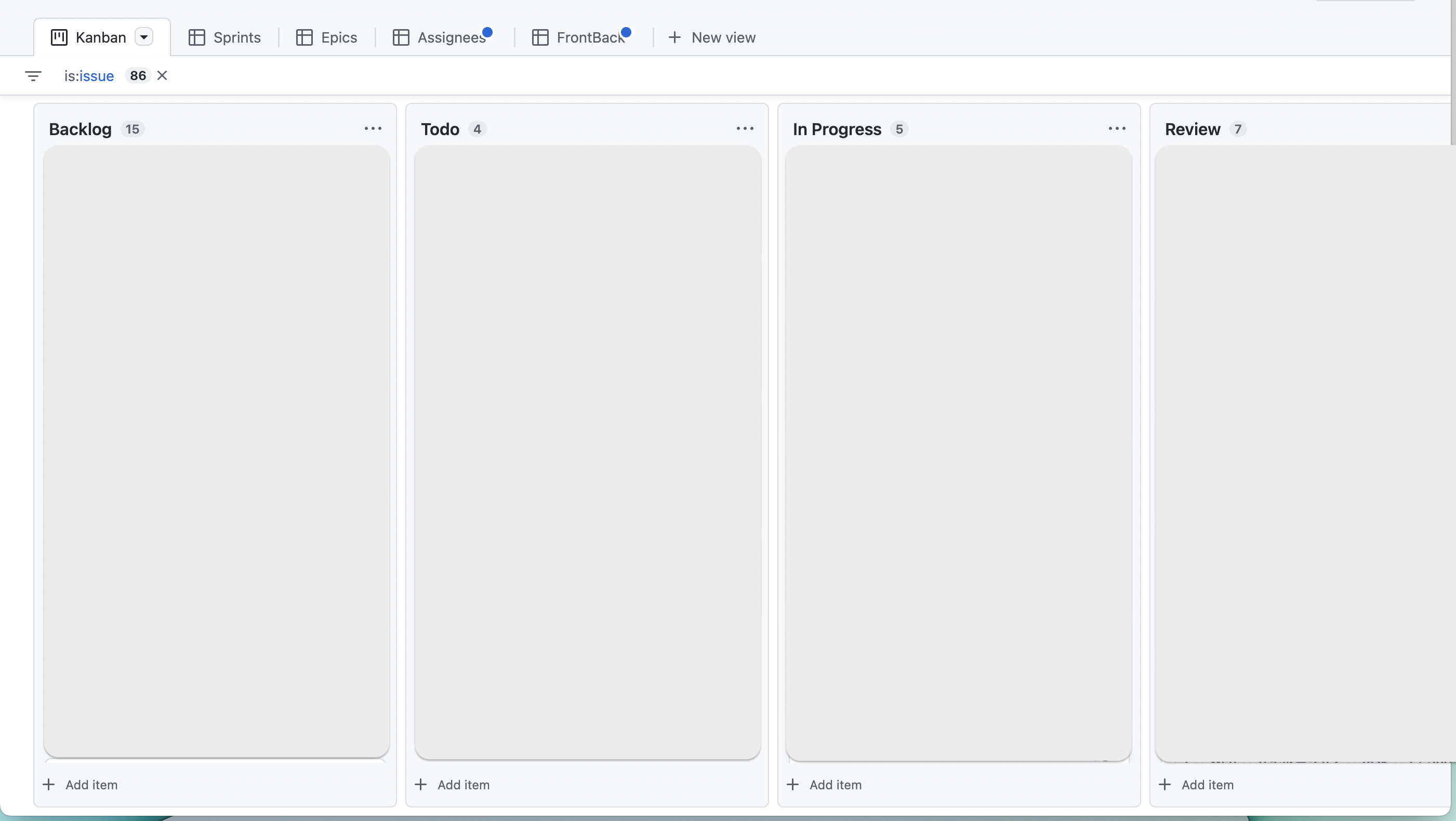Open the Todo column three-dot menu
The image size is (1456, 821).
tap(745, 129)
